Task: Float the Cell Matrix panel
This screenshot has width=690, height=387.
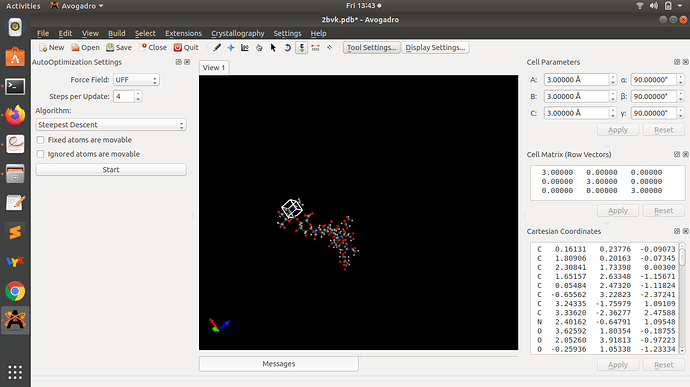Action: pos(677,155)
